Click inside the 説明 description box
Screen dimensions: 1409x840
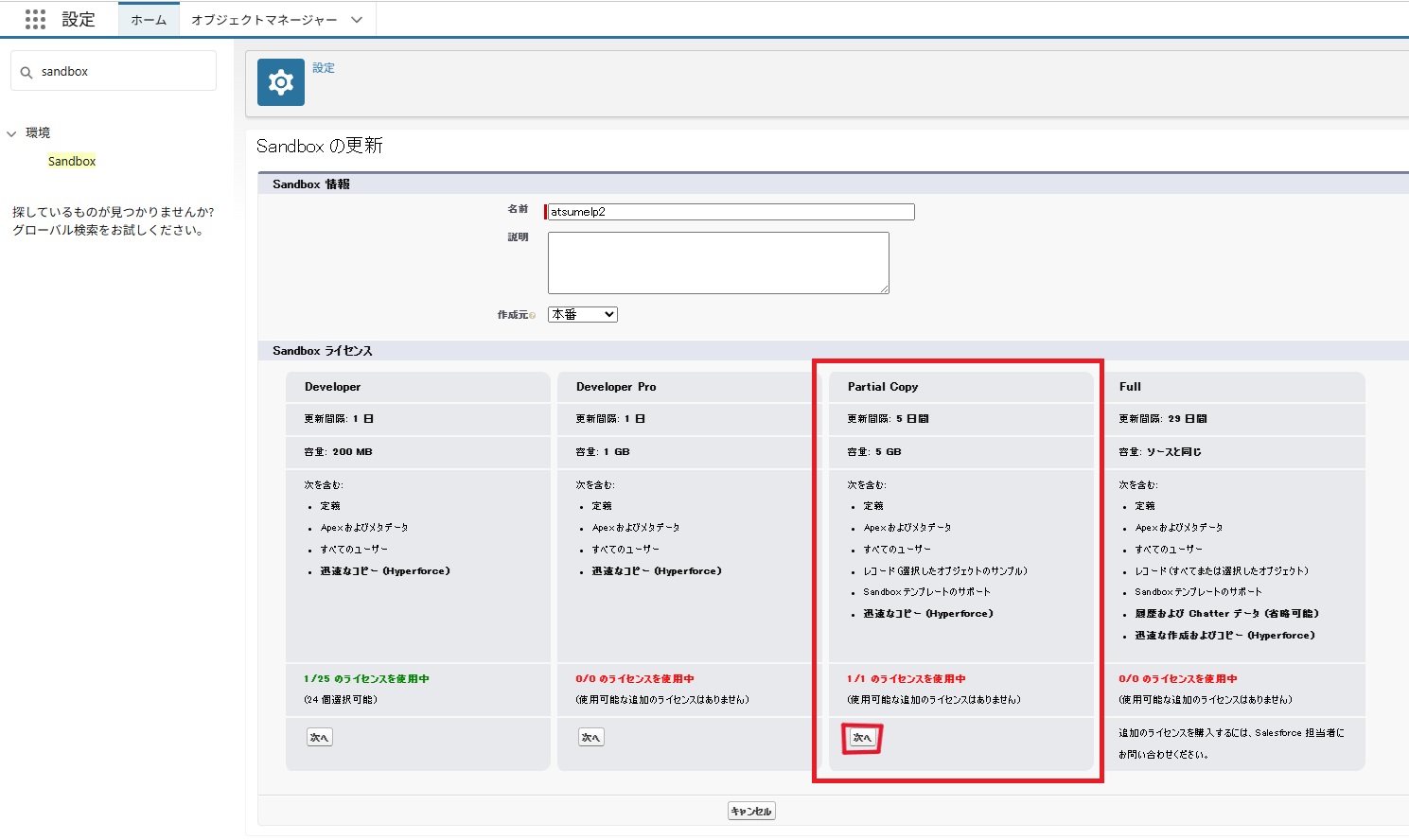(x=717, y=262)
